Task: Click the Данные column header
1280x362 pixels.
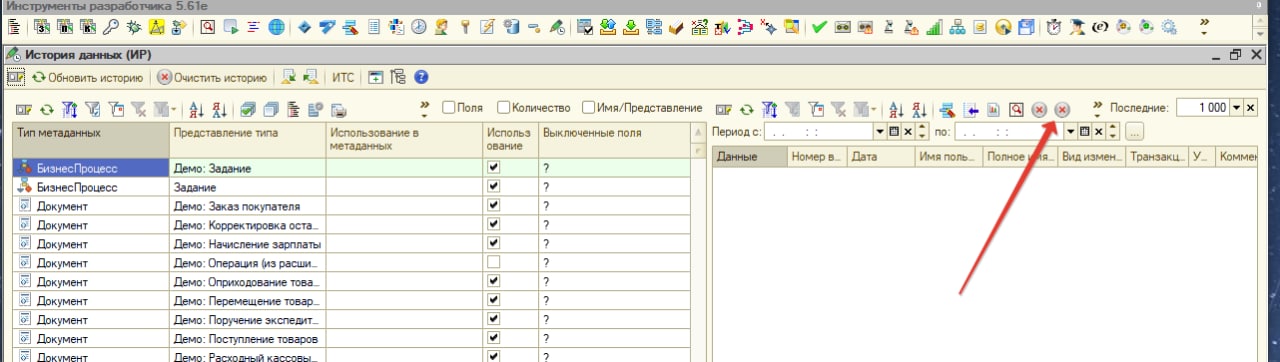Action: coord(750,157)
